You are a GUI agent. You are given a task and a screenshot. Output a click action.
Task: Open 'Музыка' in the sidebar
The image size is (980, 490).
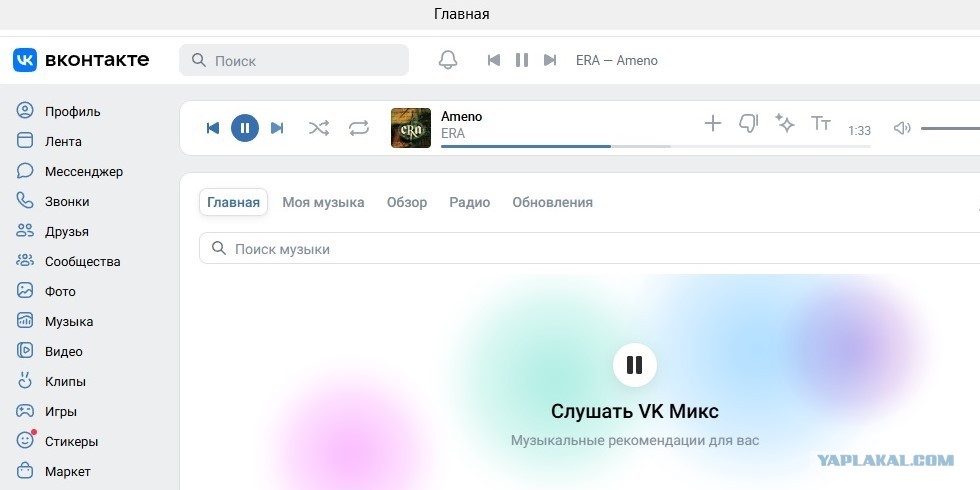point(54,321)
